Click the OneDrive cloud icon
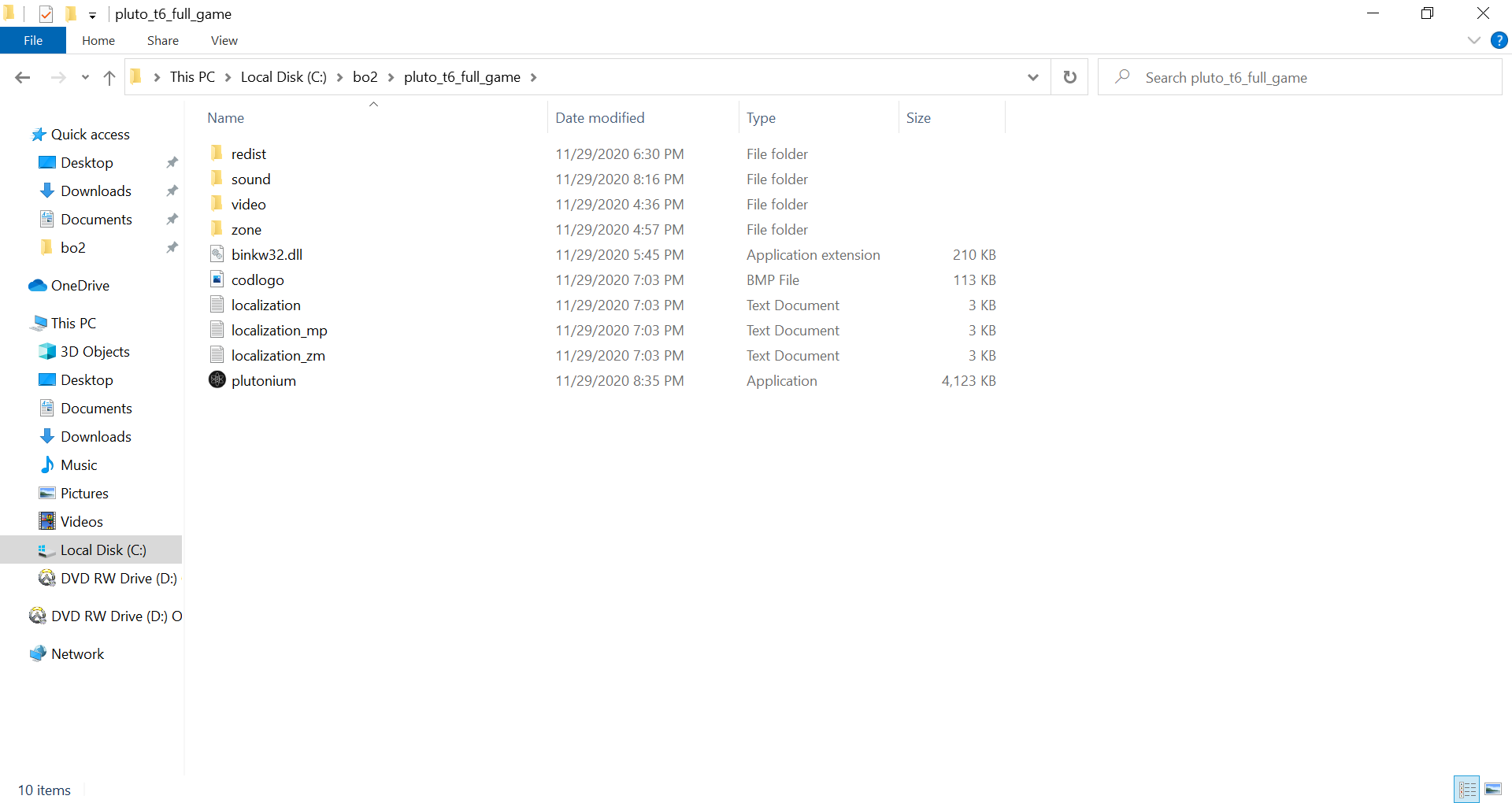This screenshot has height=803, width=1512. pos(38,285)
